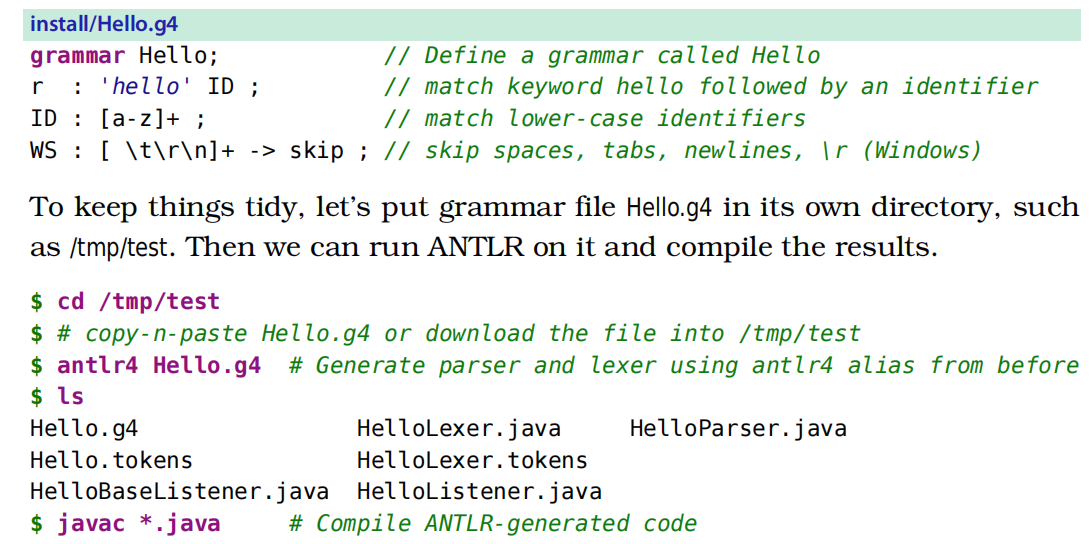The width and height of the screenshot is (1091, 544).
Task: Click the 'grammar Hello;' declaration
Action: (x=125, y=55)
